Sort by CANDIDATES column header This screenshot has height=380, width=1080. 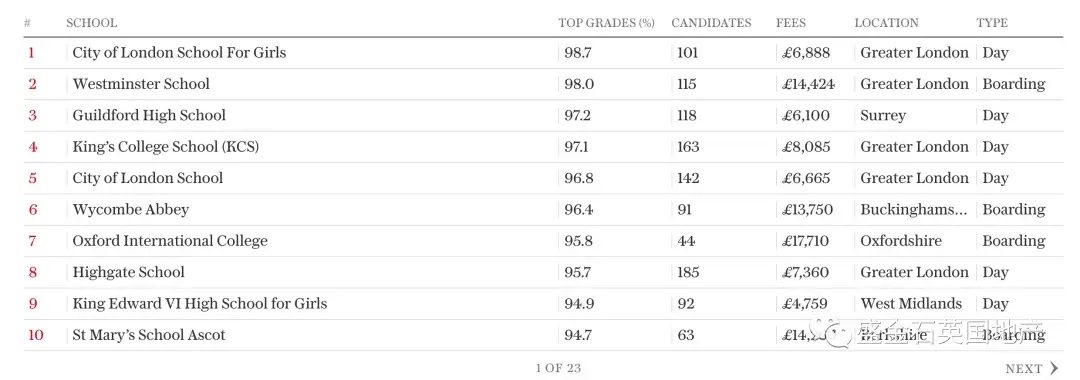click(711, 23)
